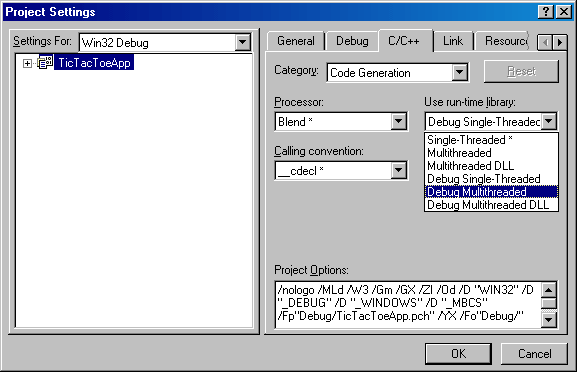
Task: Close the run-time library dropdown arrow
Action: pyautogui.click(x=549, y=121)
